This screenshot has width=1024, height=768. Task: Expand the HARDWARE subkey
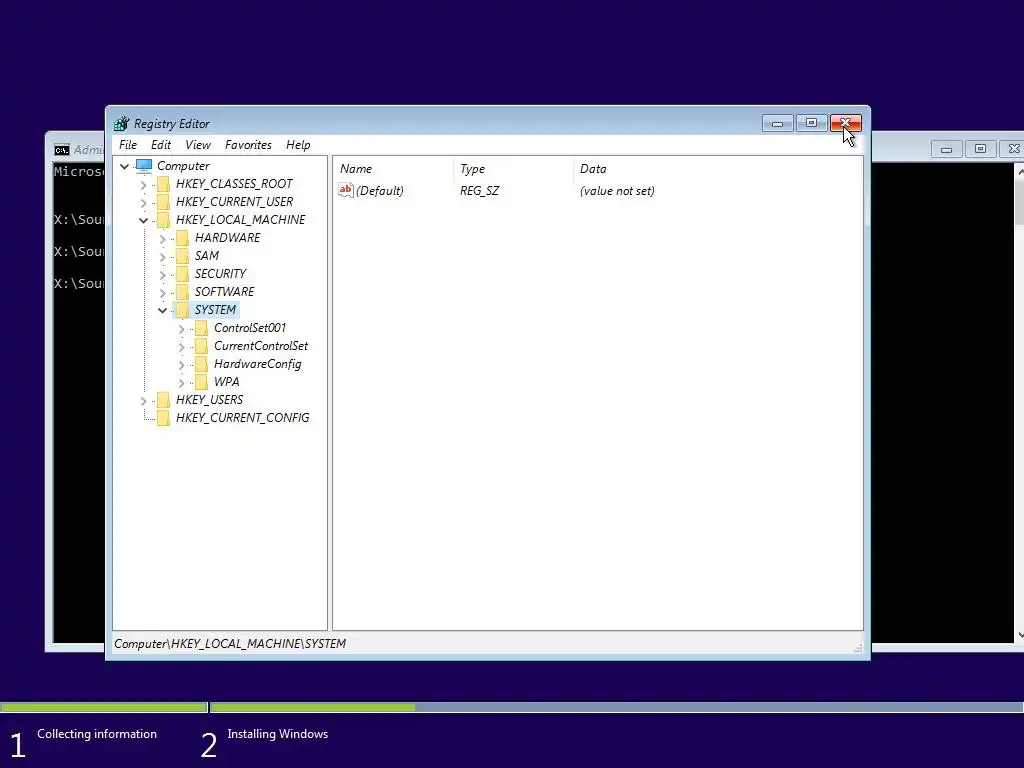[x=162, y=238]
